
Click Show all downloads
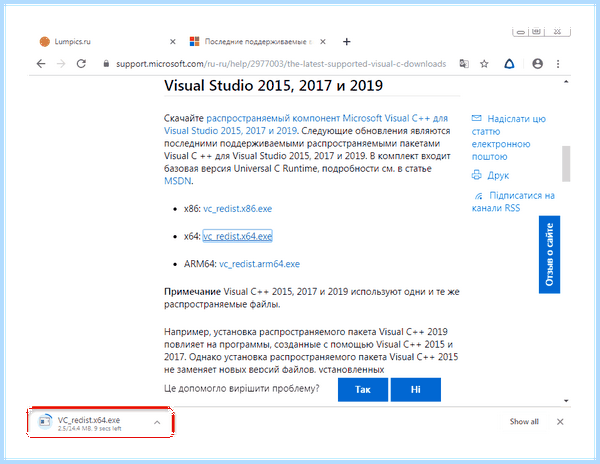pos(524,422)
